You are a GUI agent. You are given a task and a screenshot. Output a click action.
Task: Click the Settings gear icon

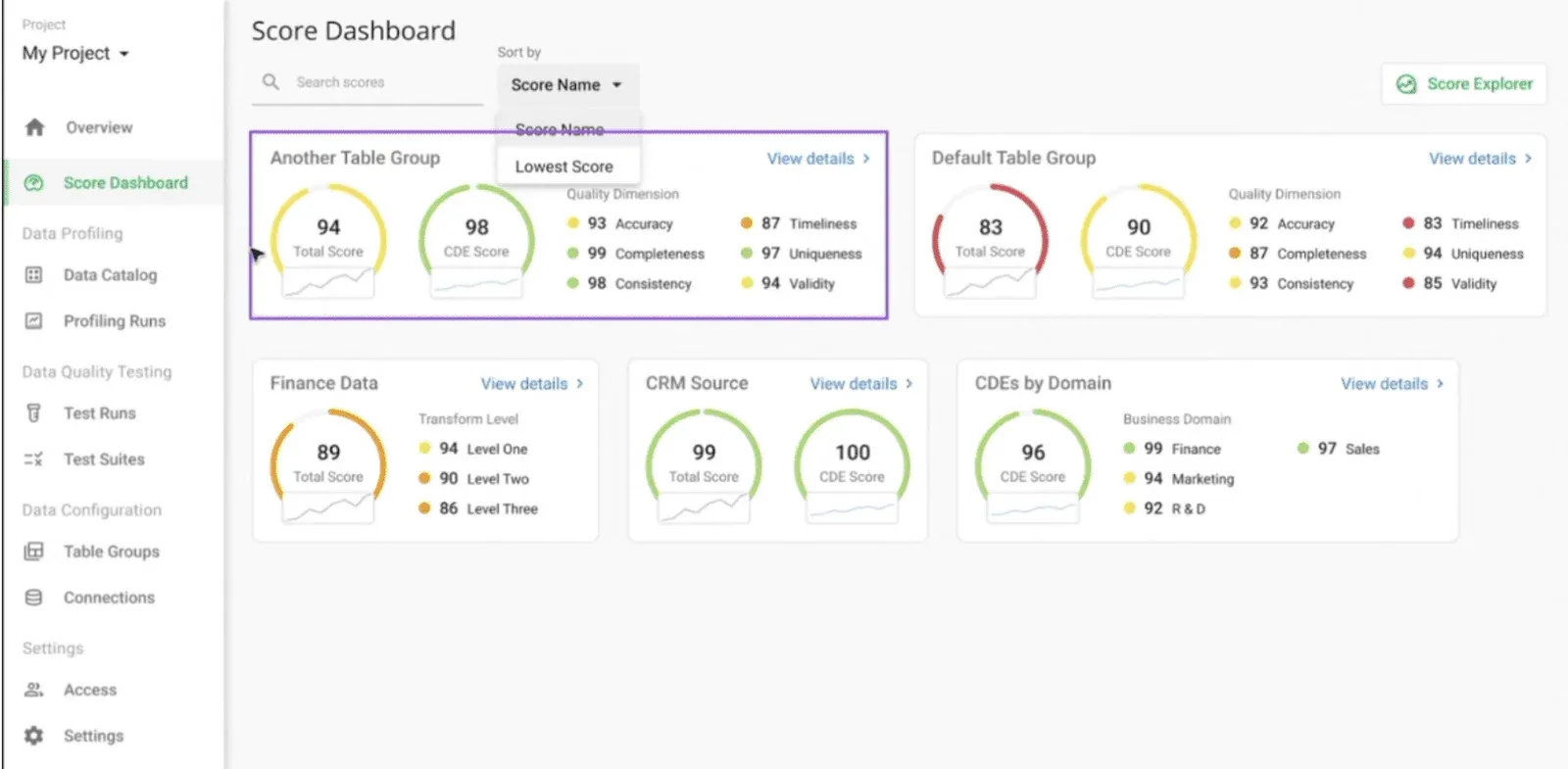pyautogui.click(x=34, y=736)
